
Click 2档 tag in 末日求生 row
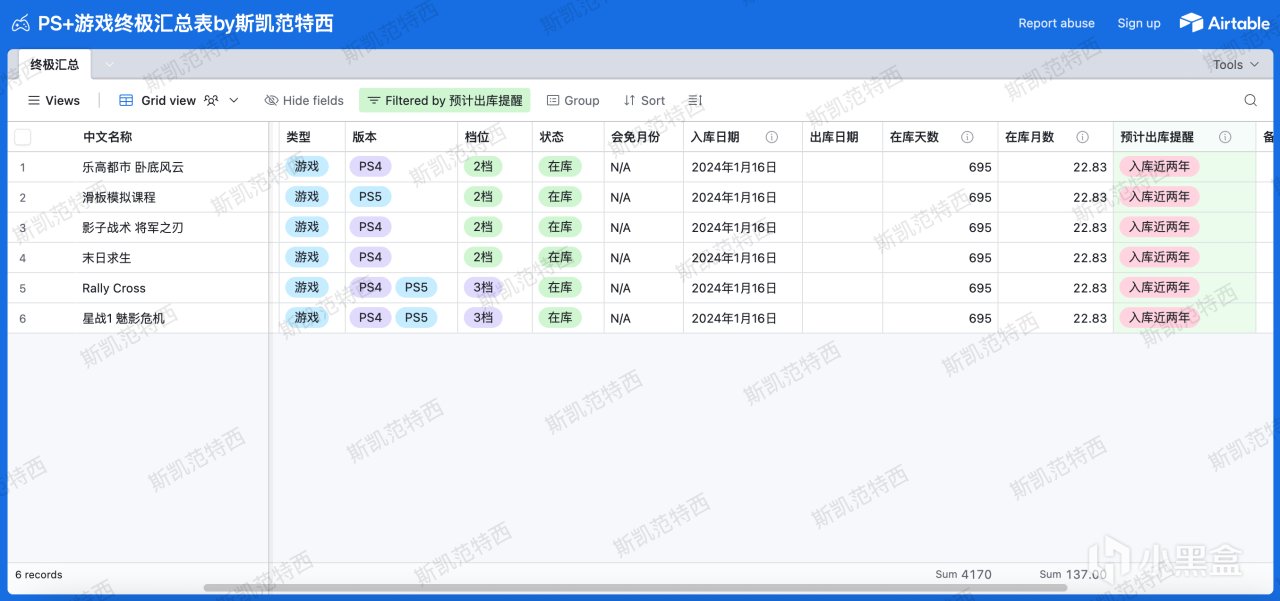pyautogui.click(x=483, y=257)
